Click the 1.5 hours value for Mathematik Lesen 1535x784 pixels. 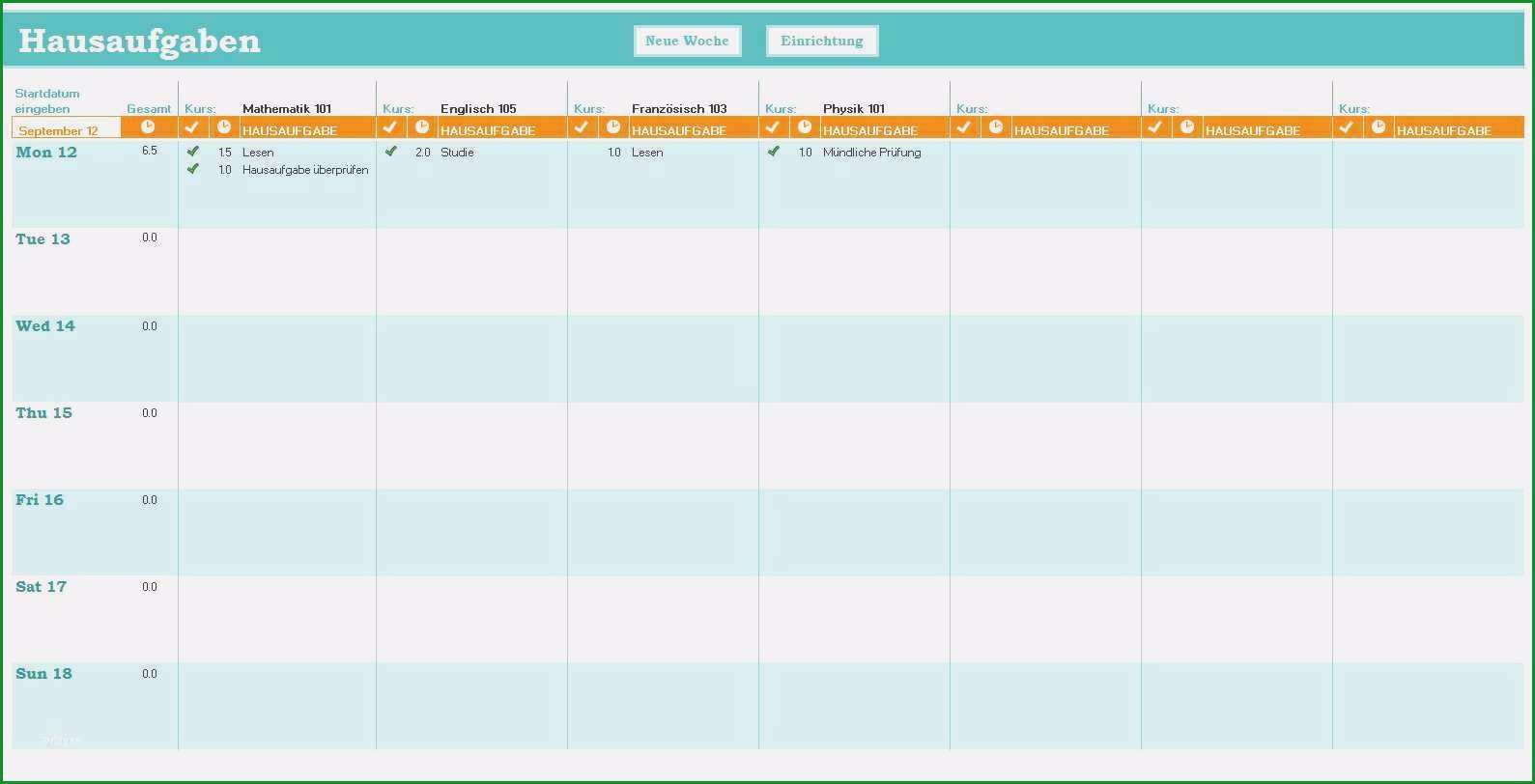point(225,153)
